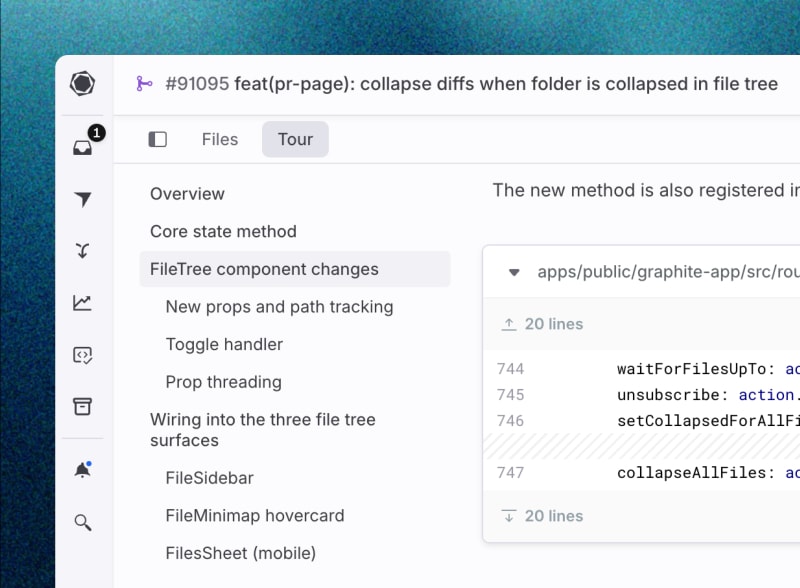Jump to Toggle handler subsection
This screenshot has width=800, height=588.
coord(224,344)
